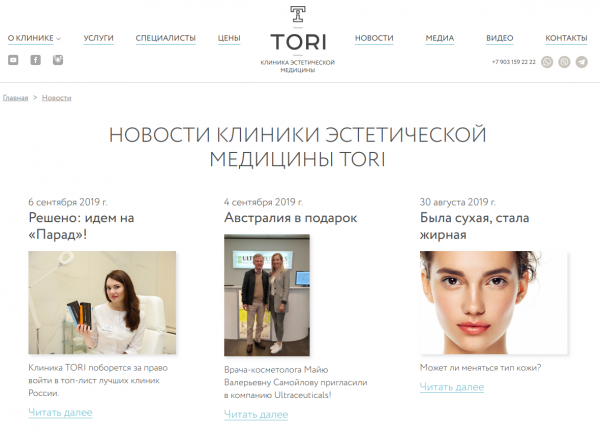
Task: Expand the О КЛИНИКЕ dropdown arrow
Action: [59, 39]
